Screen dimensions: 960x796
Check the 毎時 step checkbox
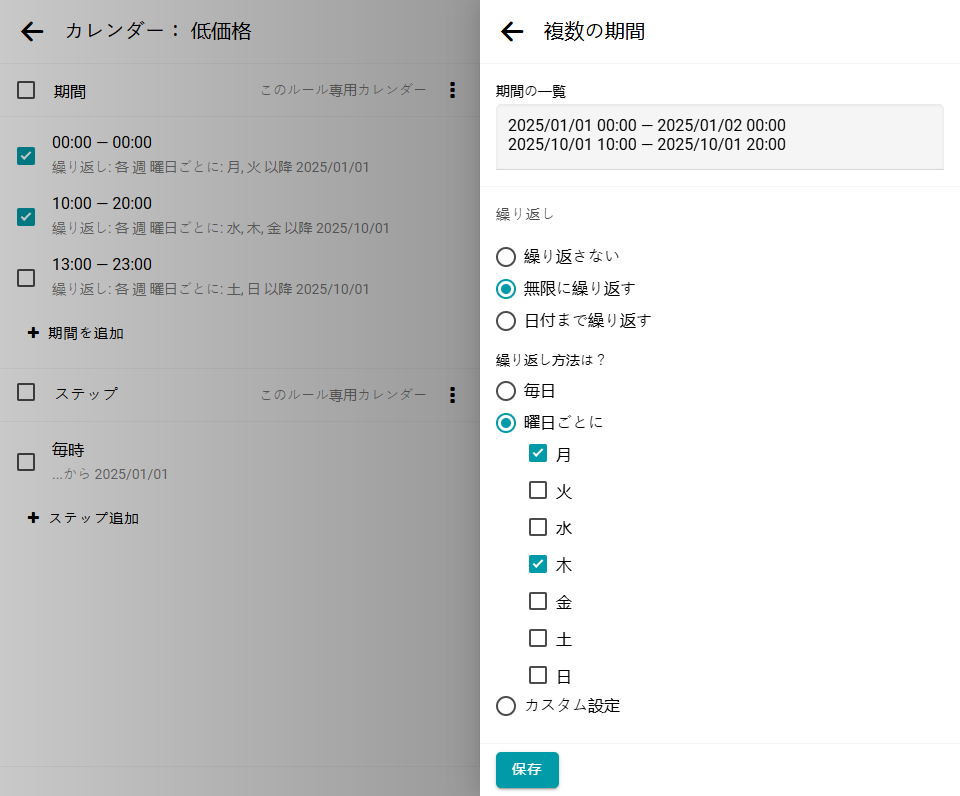click(x=26, y=461)
